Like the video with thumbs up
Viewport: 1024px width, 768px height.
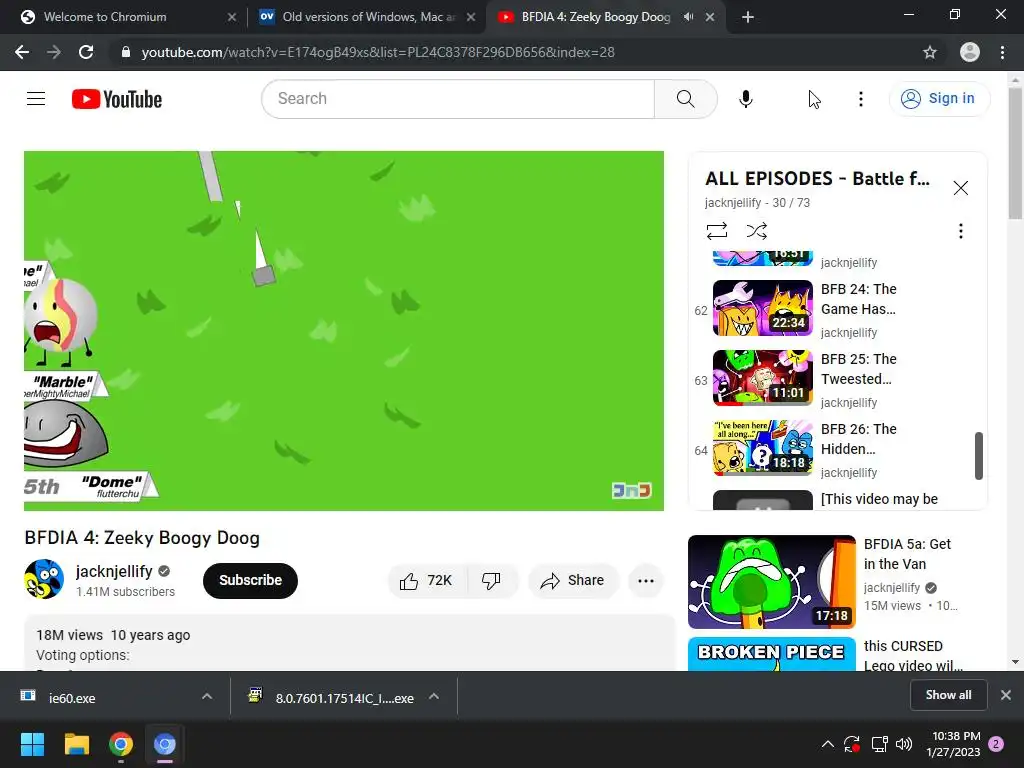click(x=428, y=581)
